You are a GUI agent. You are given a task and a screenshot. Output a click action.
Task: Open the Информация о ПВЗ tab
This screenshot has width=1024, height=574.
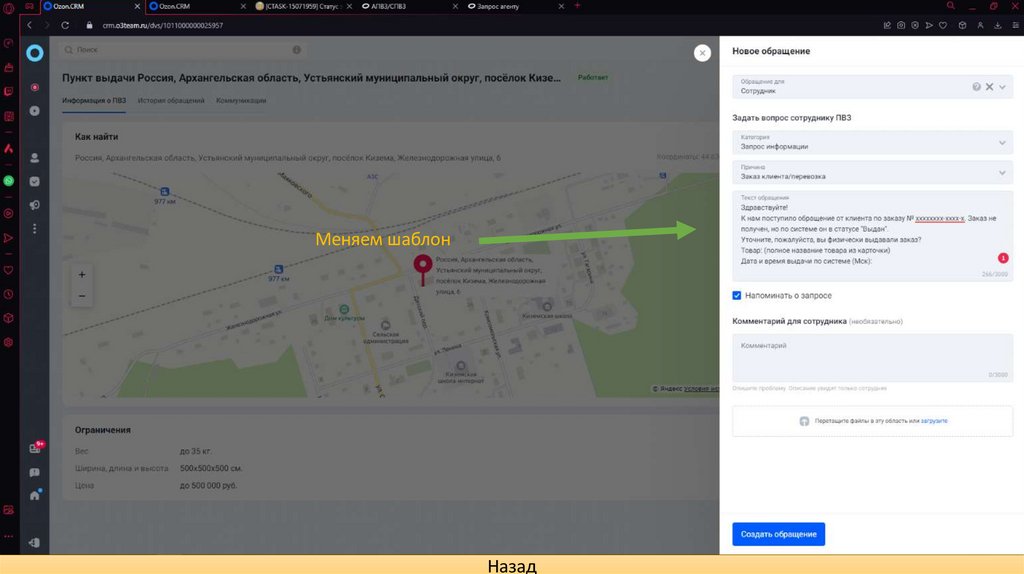pyautogui.click(x=94, y=101)
